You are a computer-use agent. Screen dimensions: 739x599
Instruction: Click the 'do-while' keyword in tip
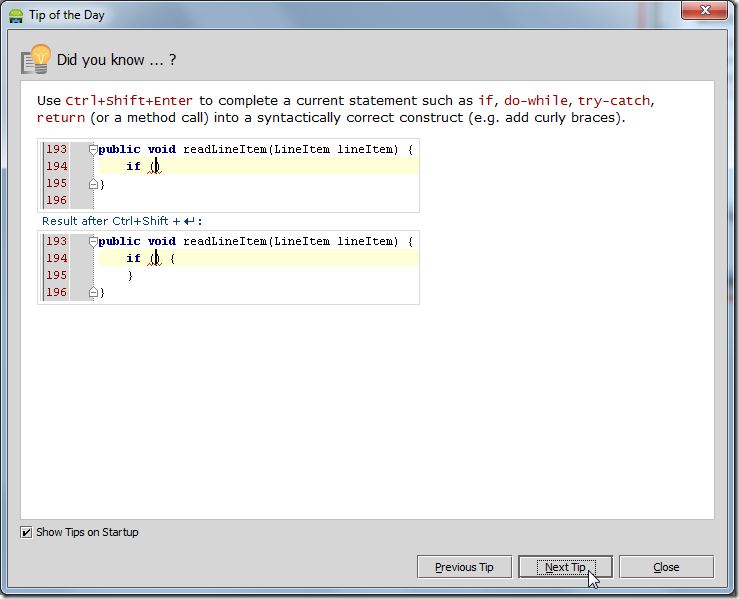pos(536,100)
